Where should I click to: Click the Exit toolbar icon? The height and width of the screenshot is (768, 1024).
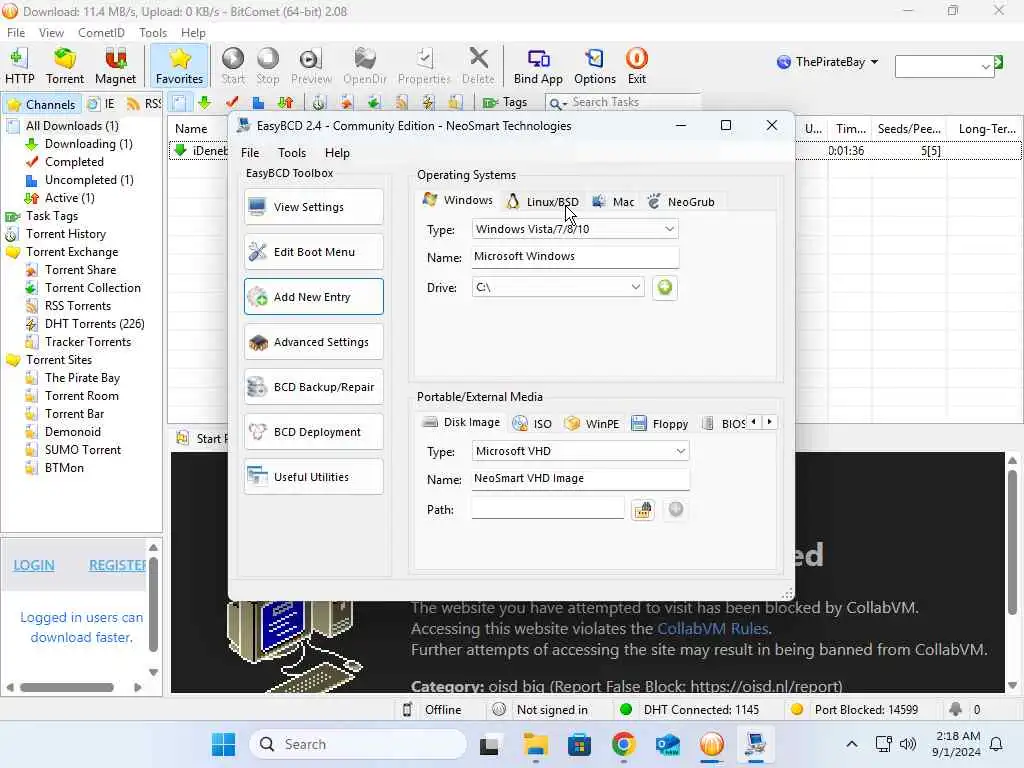coord(637,66)
